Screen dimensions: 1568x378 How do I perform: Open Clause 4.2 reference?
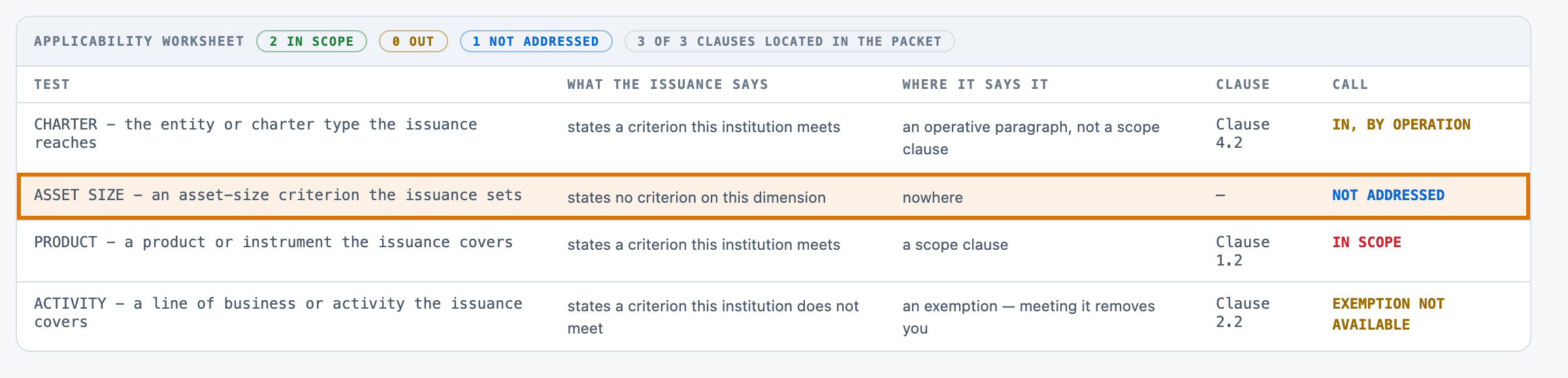[1243, 133]
